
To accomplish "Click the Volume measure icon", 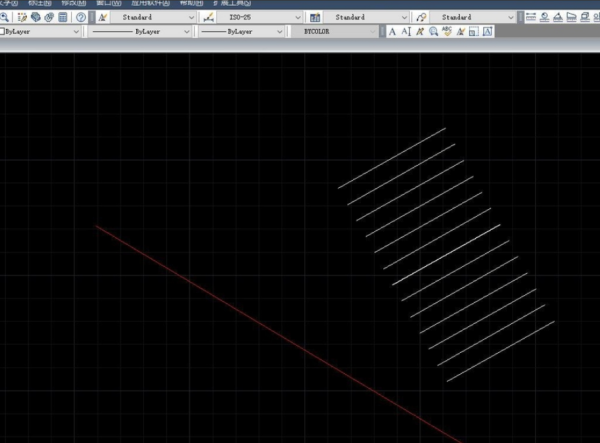I will point(585,17).
